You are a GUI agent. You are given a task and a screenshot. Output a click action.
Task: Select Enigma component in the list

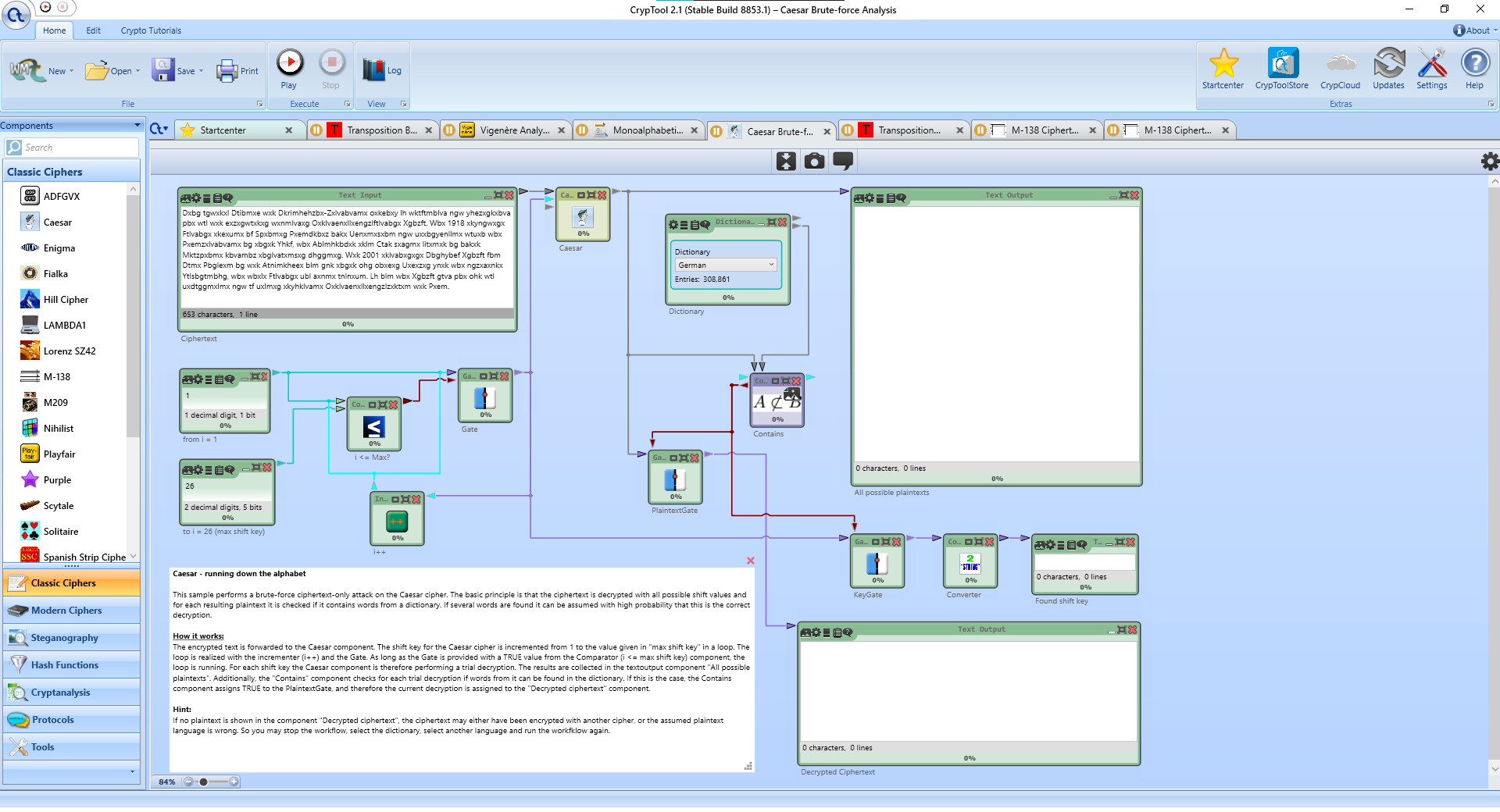pos(59,248)
